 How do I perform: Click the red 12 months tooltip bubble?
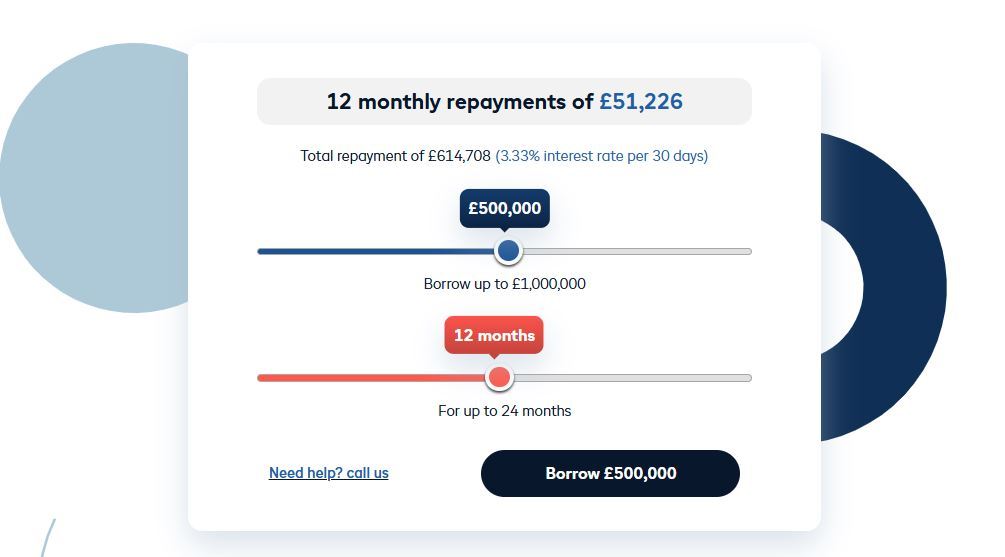click(494, 335)
